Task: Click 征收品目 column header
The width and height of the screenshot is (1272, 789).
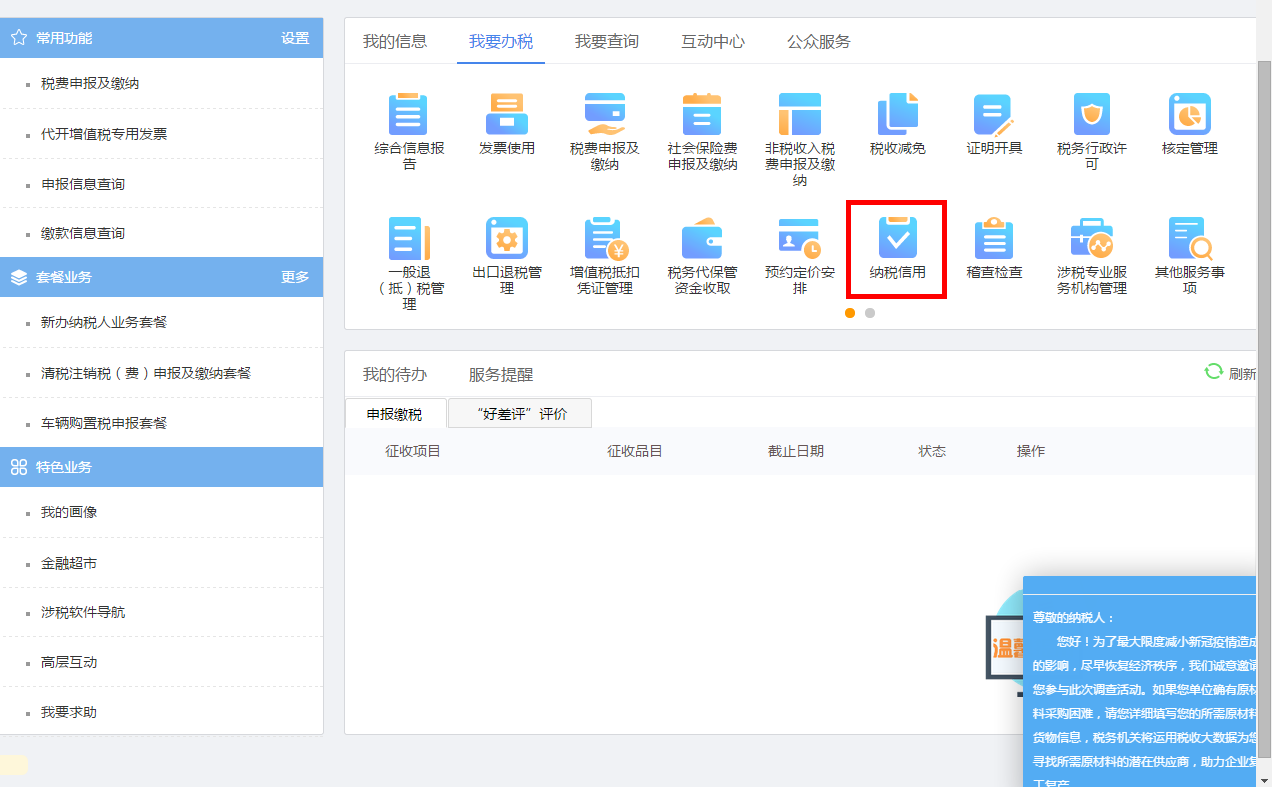Action: (x=635, y=451)
